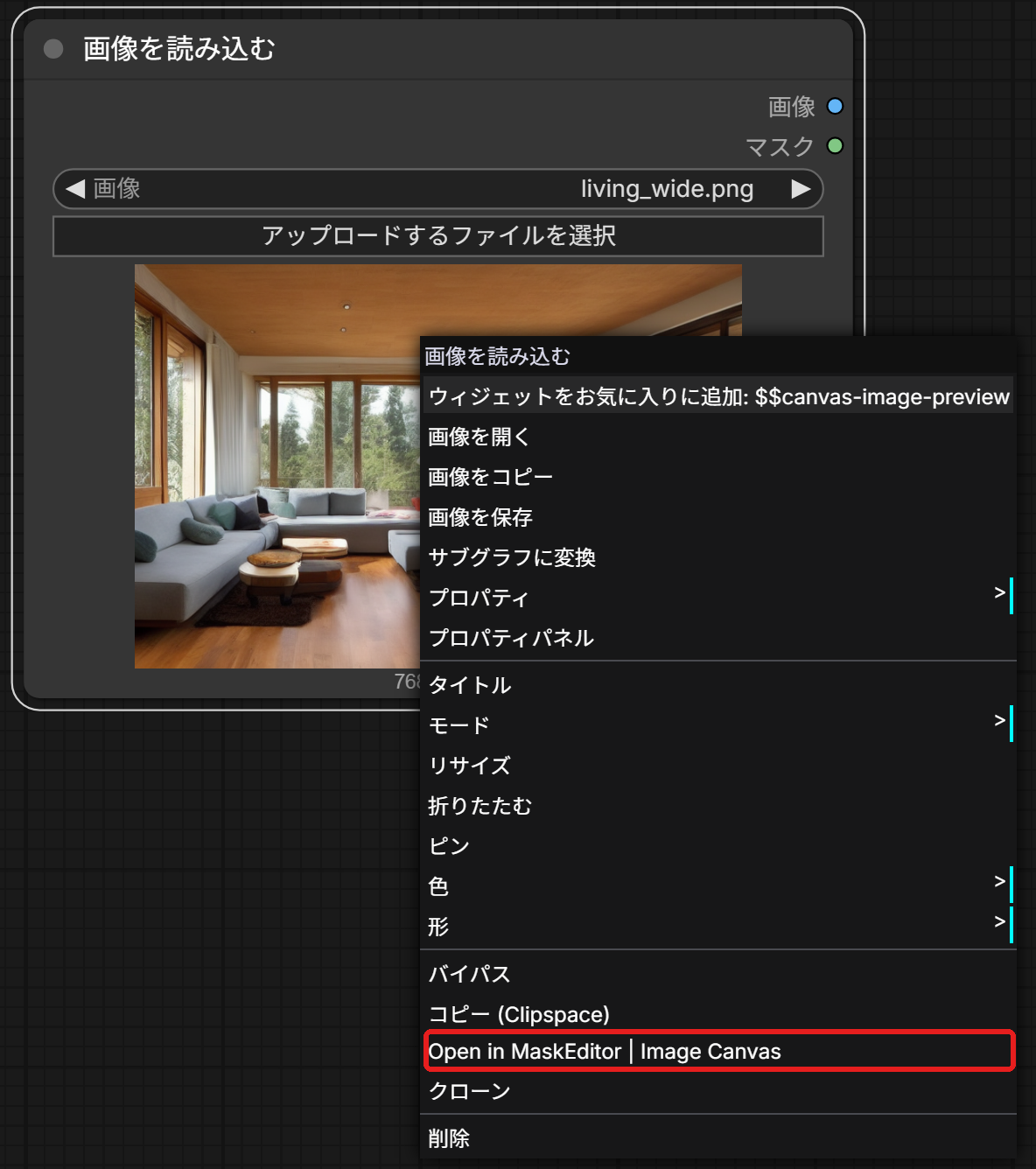The image size is (1036, 1169).
Task: Click the node collapse dot beside 画像を読み込む title
Action: (53, 48)
